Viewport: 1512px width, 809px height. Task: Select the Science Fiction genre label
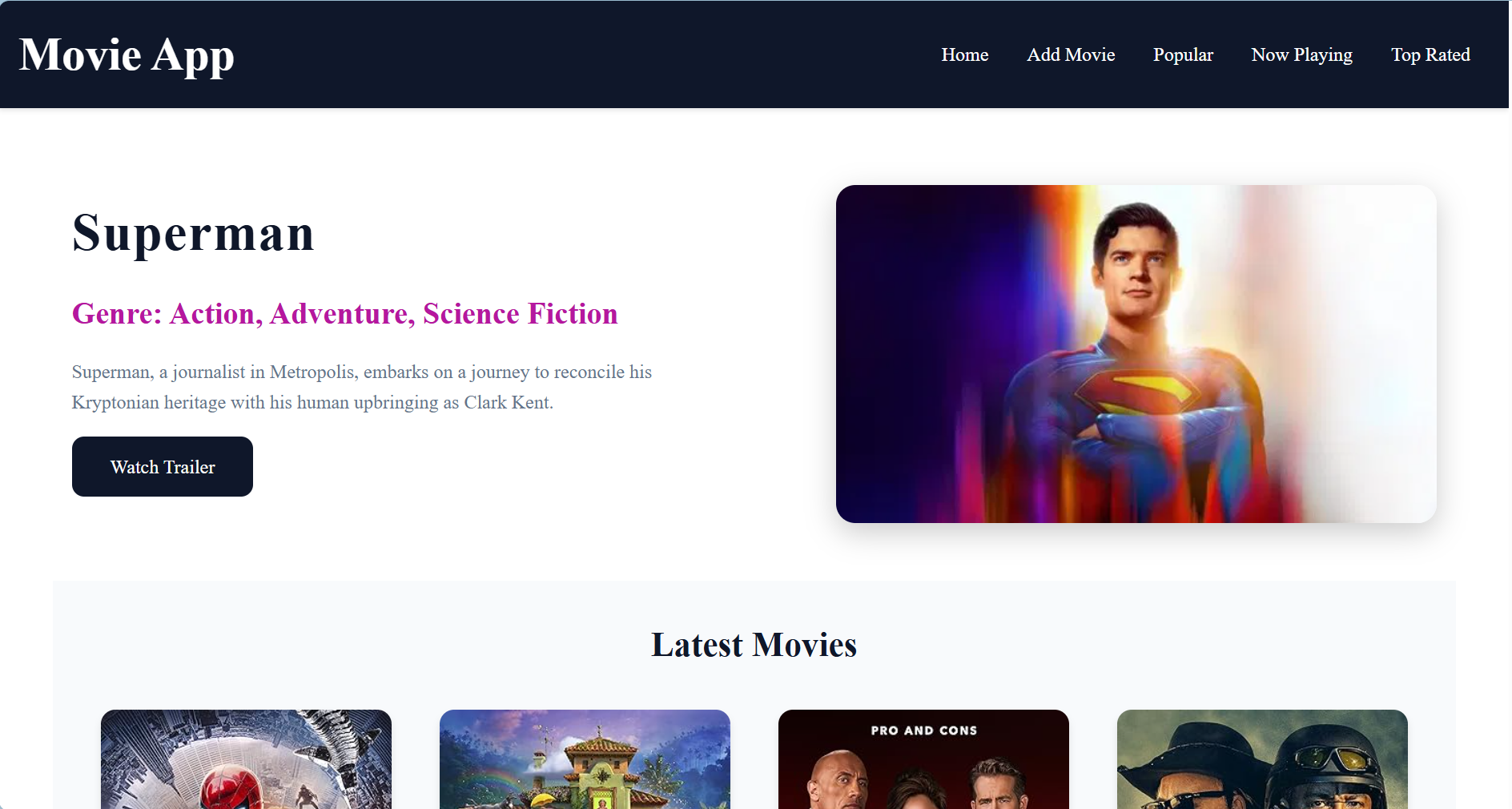click(519, 314)
